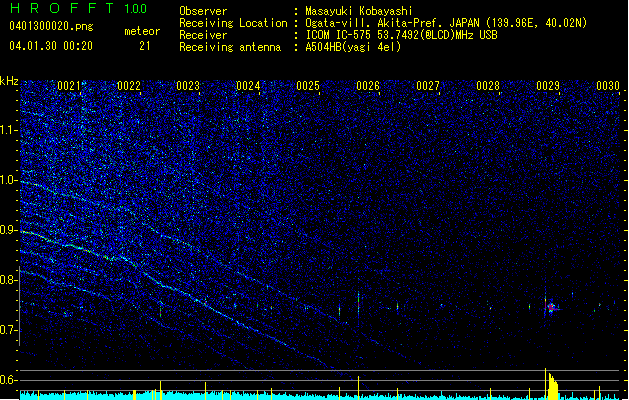
Task: Select the A504HB(yagi 4el) antenna text
Action: (x=353, y=47)
